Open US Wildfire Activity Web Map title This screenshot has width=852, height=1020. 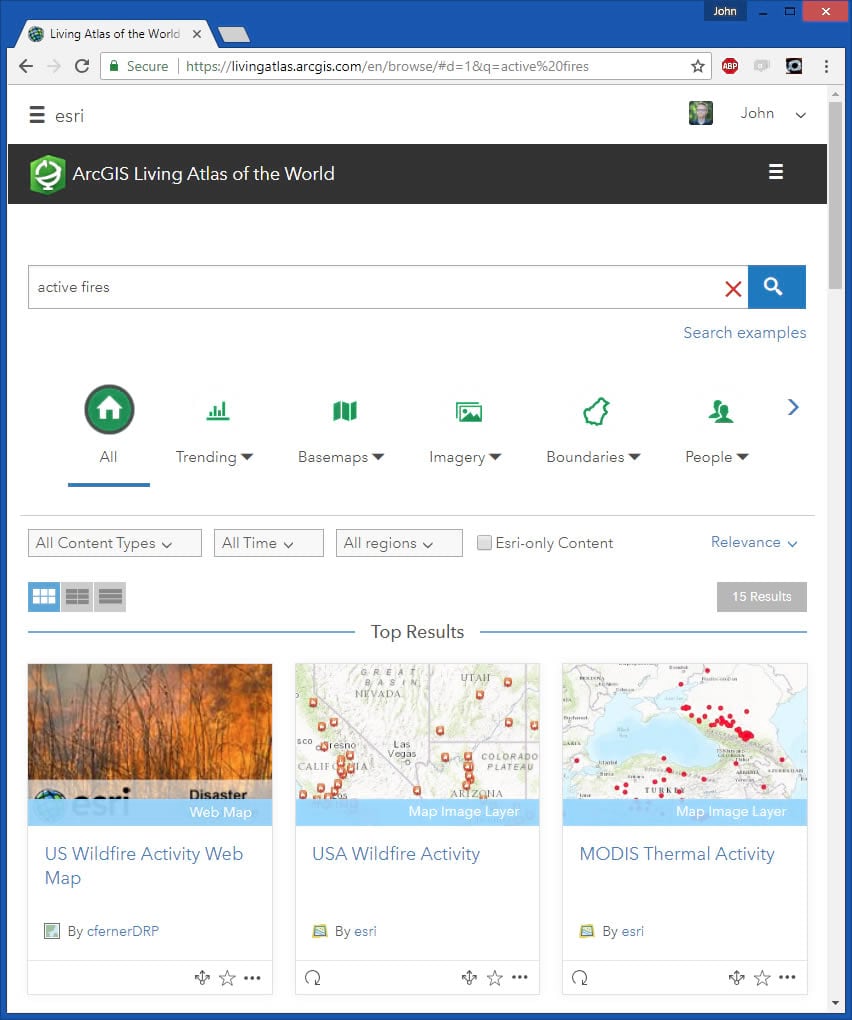click(x=144, y=866)
